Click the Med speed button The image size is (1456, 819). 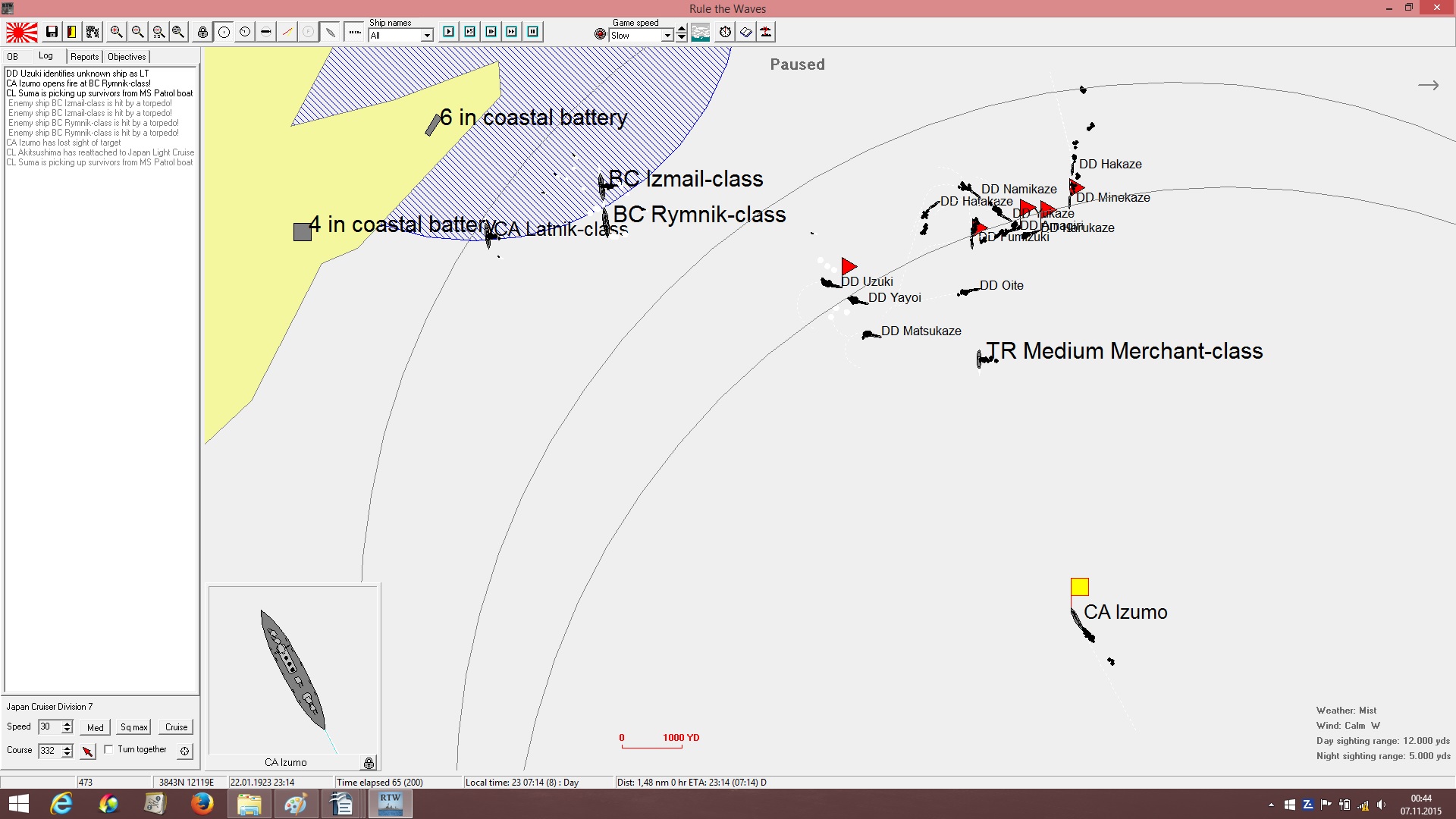[96, 727]
